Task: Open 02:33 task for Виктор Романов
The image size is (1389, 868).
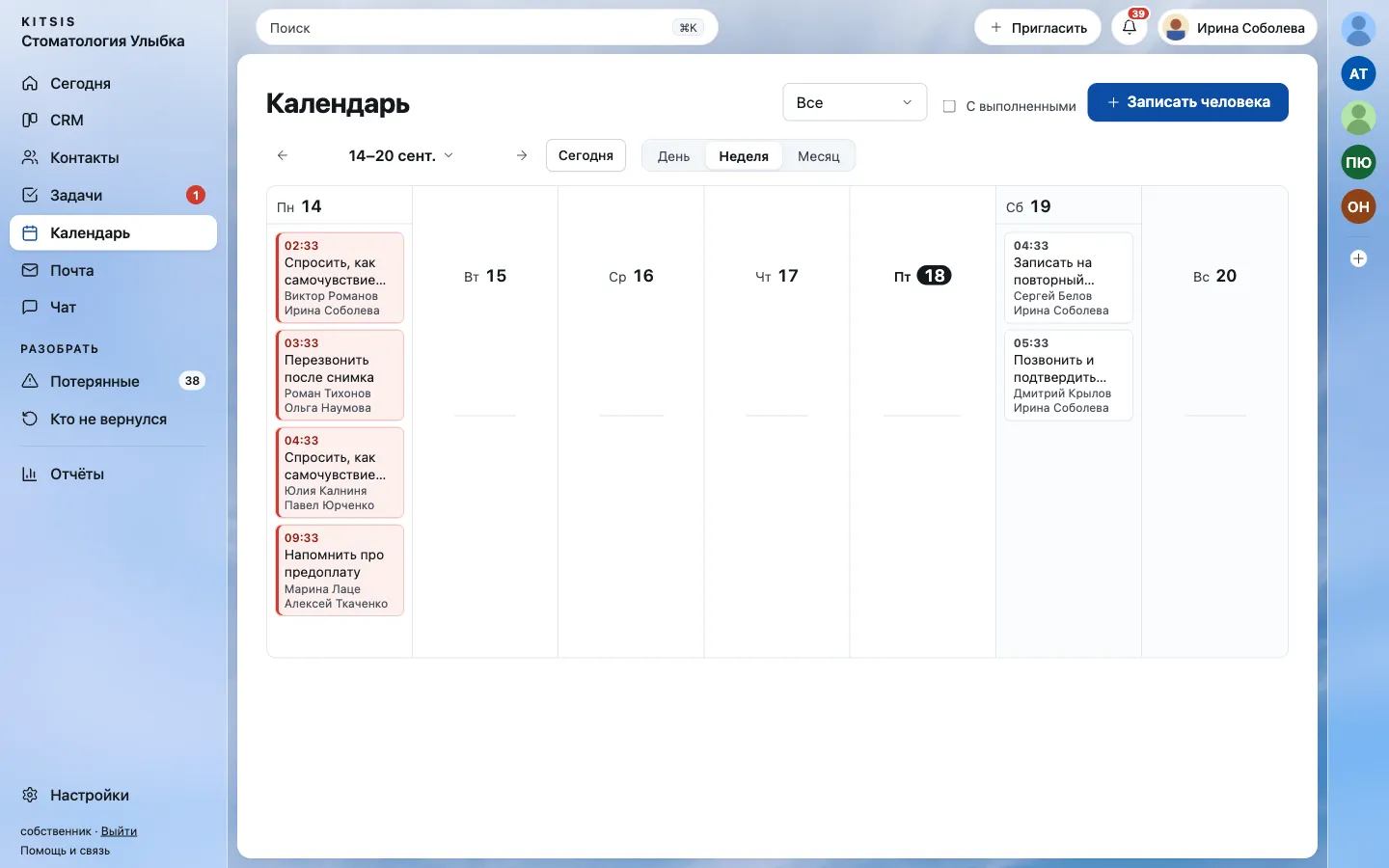Action: tap(340, 278)
